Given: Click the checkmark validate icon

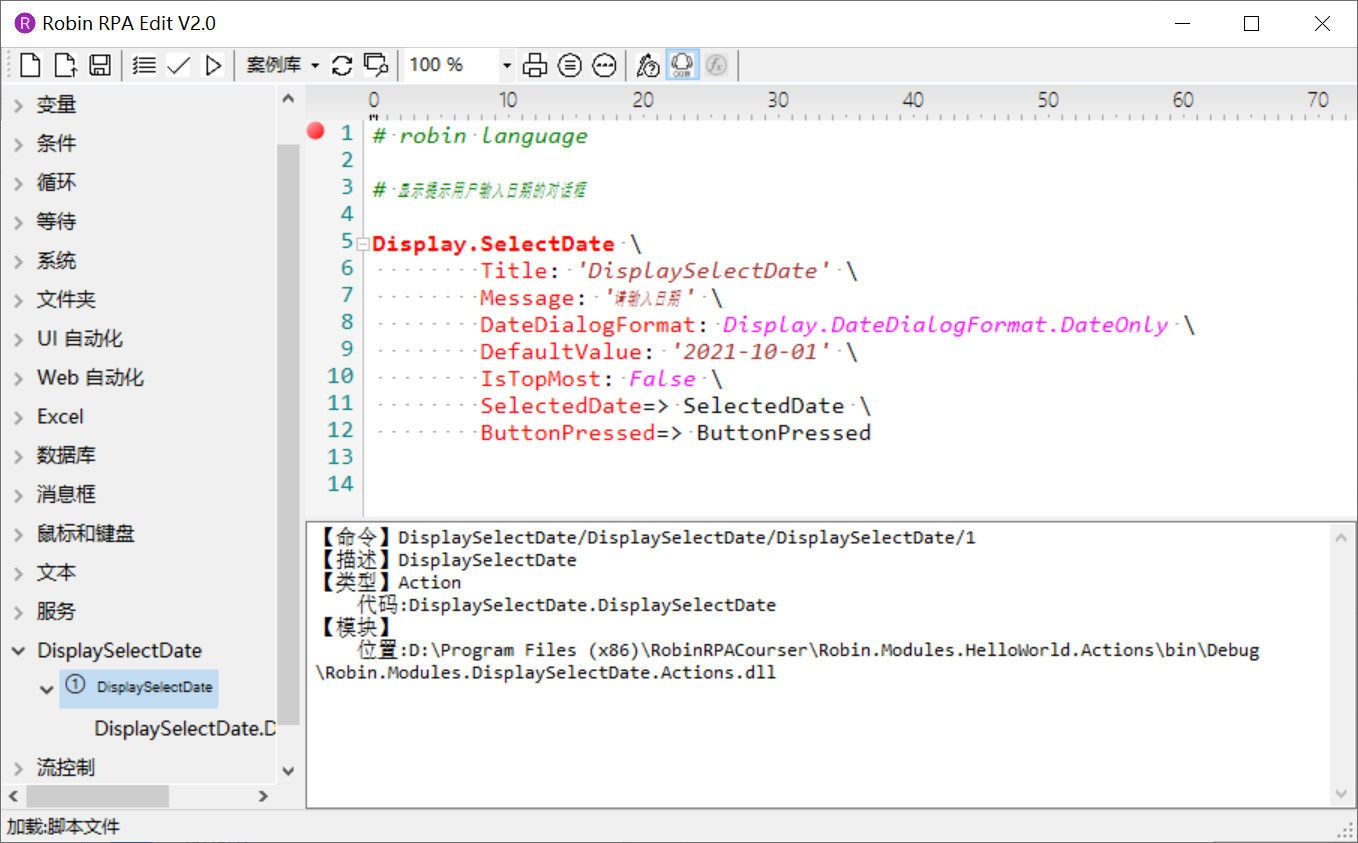Looking at the screenshot, I should pos(178,66).
